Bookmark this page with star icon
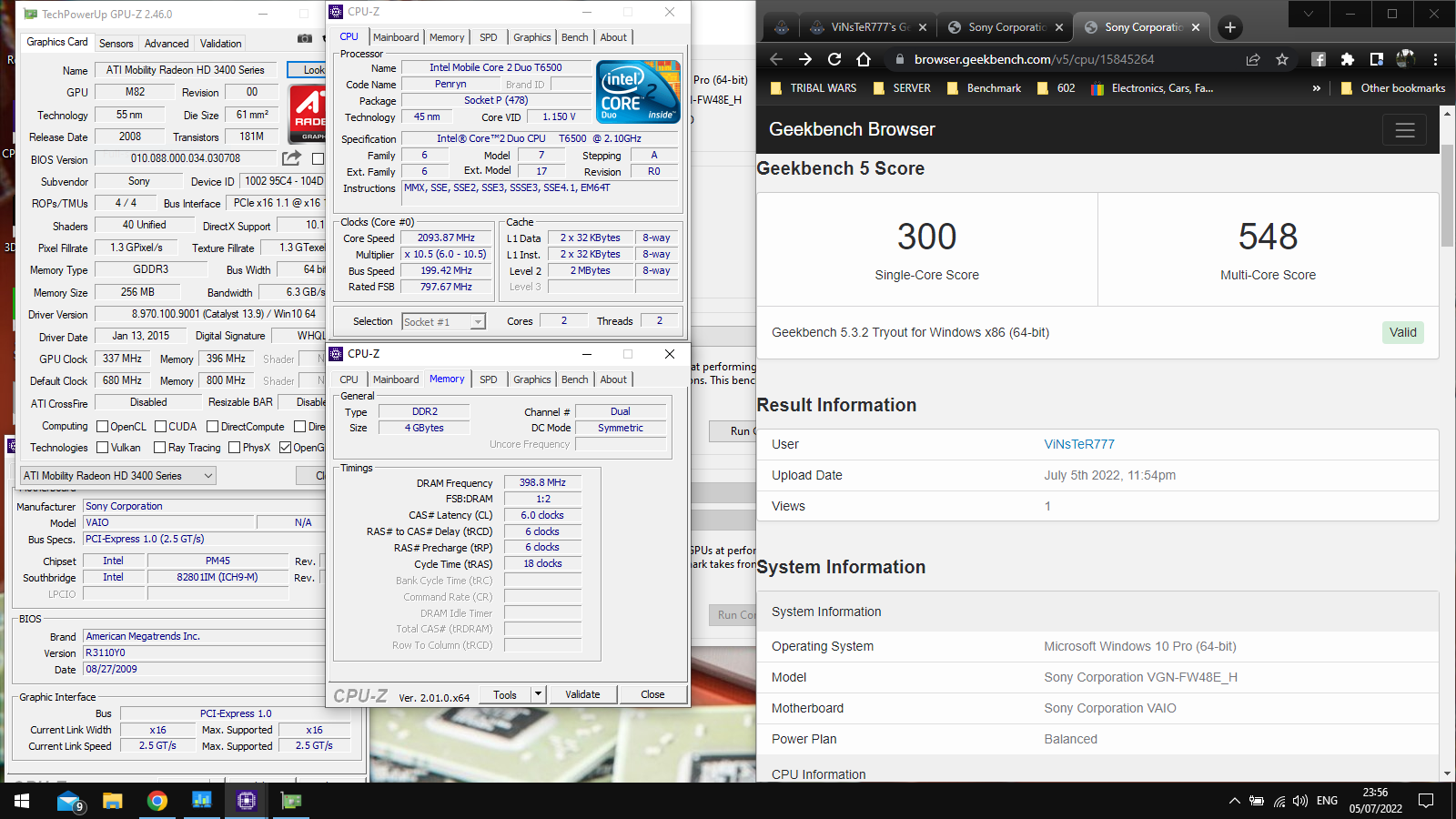Screen dimensions: 1456x819 click(1282, 59)
